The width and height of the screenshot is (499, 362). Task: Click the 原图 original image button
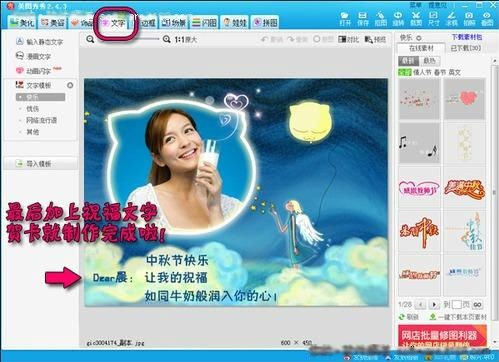pyautogui.click(x=323, y=39)
